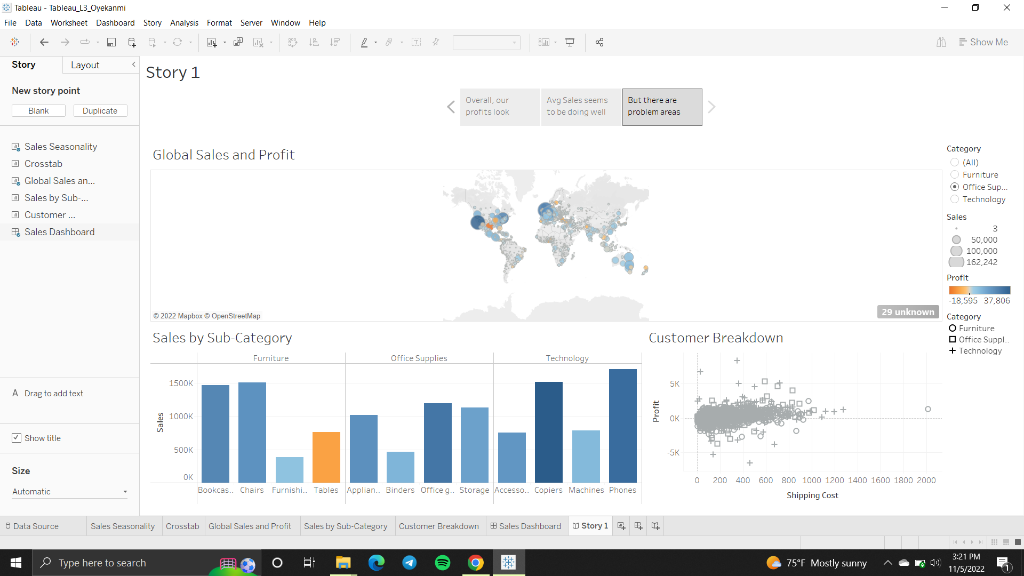Switch to the Sales Dashboard sheet tab

[525, 526]
